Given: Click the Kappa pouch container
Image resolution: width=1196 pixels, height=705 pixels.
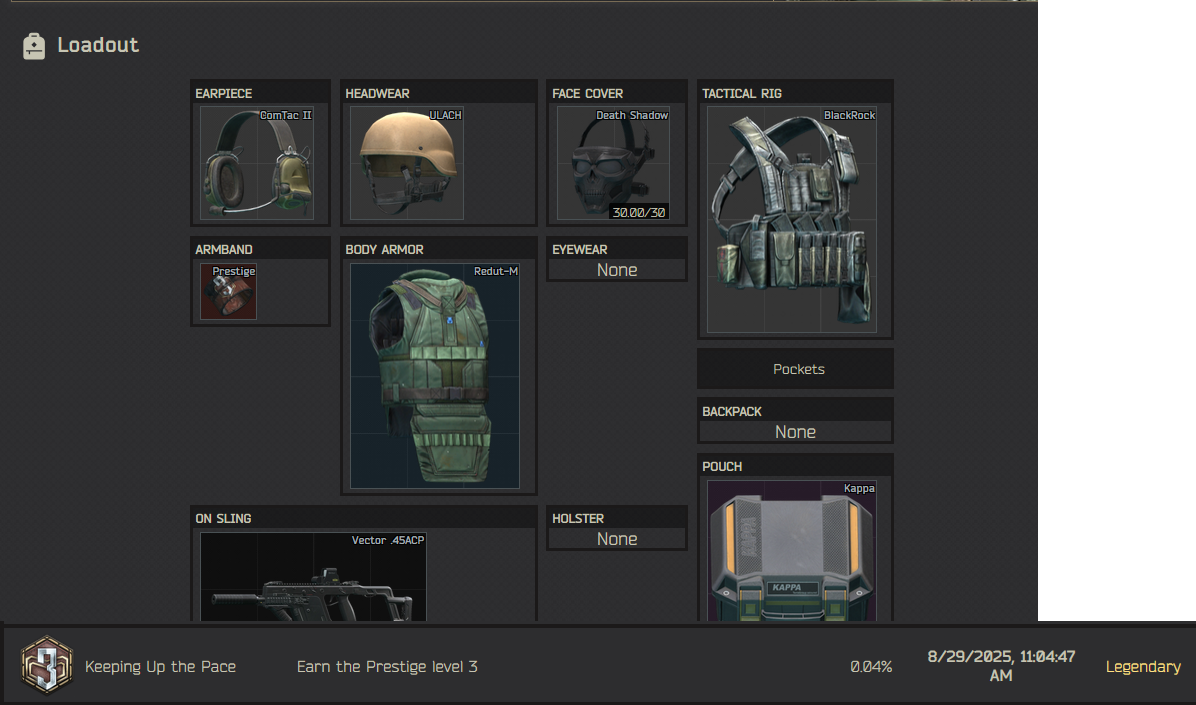Looking at the screenshot, I should click(x=792, y=550).
